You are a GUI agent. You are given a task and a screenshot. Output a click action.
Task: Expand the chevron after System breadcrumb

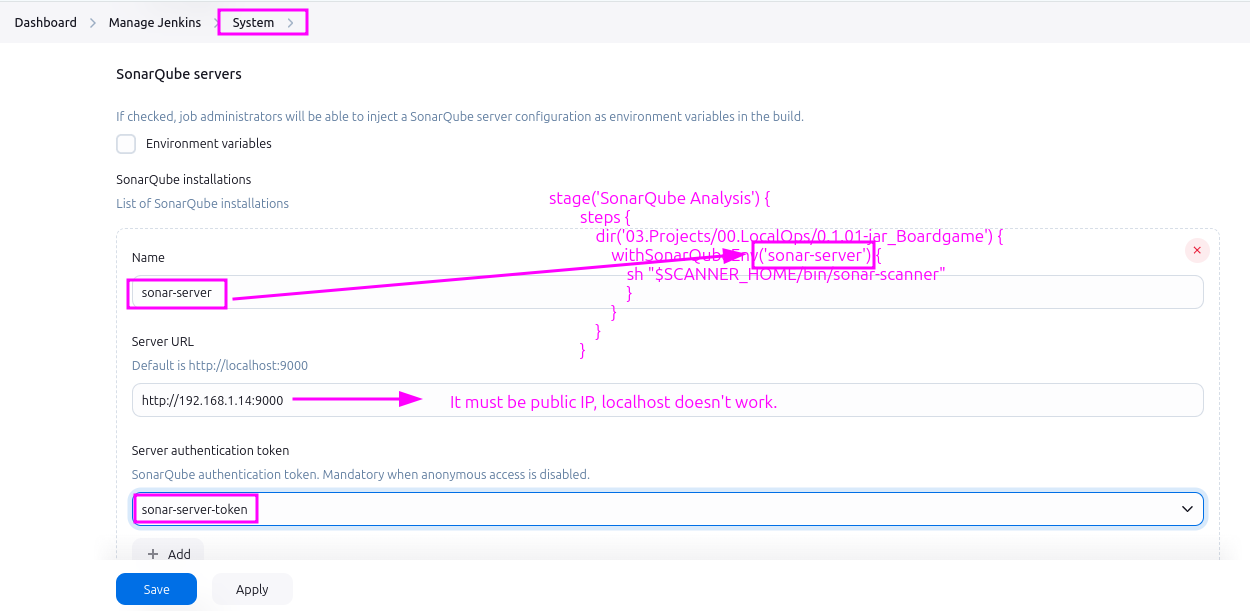coord(290,22)
